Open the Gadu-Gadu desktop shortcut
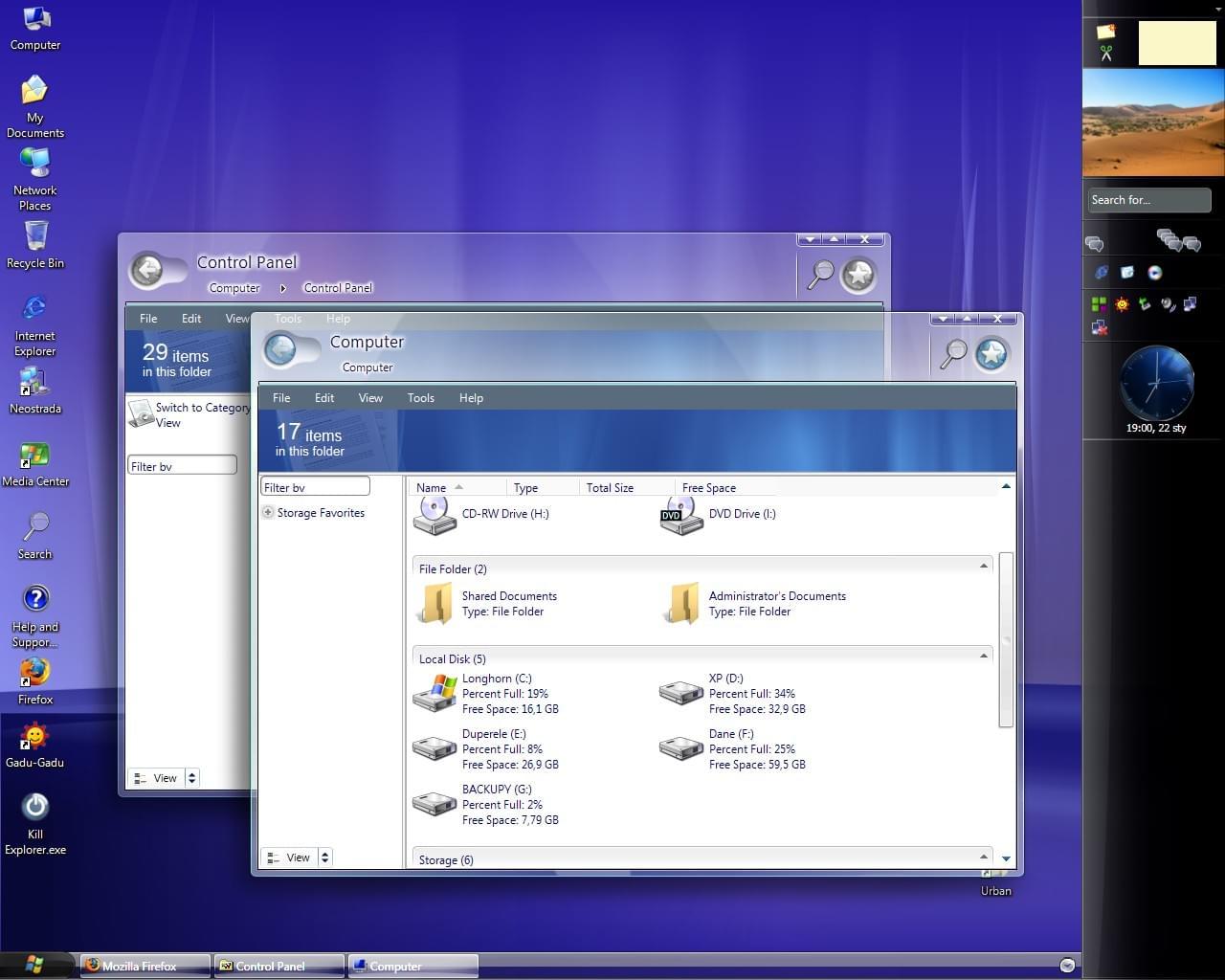The image size is (1225, 980). pyautogui.click(x=35, y=746)
